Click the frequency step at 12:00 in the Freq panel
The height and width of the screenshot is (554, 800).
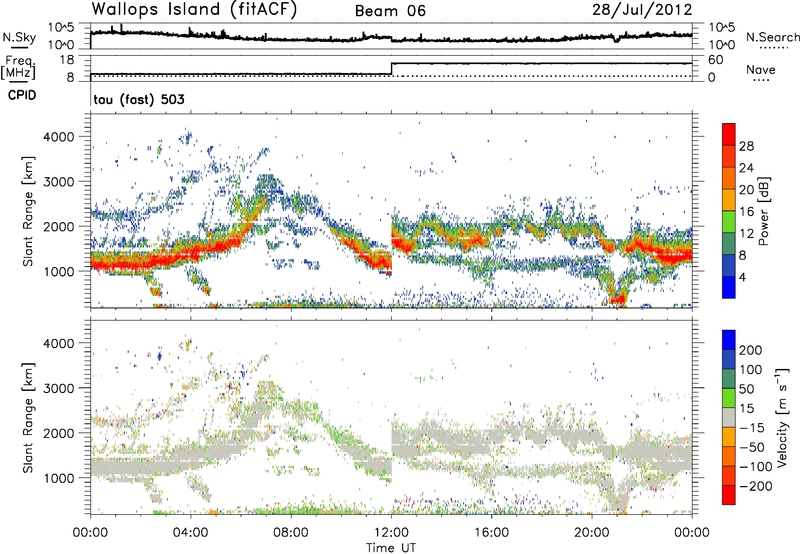391,68
